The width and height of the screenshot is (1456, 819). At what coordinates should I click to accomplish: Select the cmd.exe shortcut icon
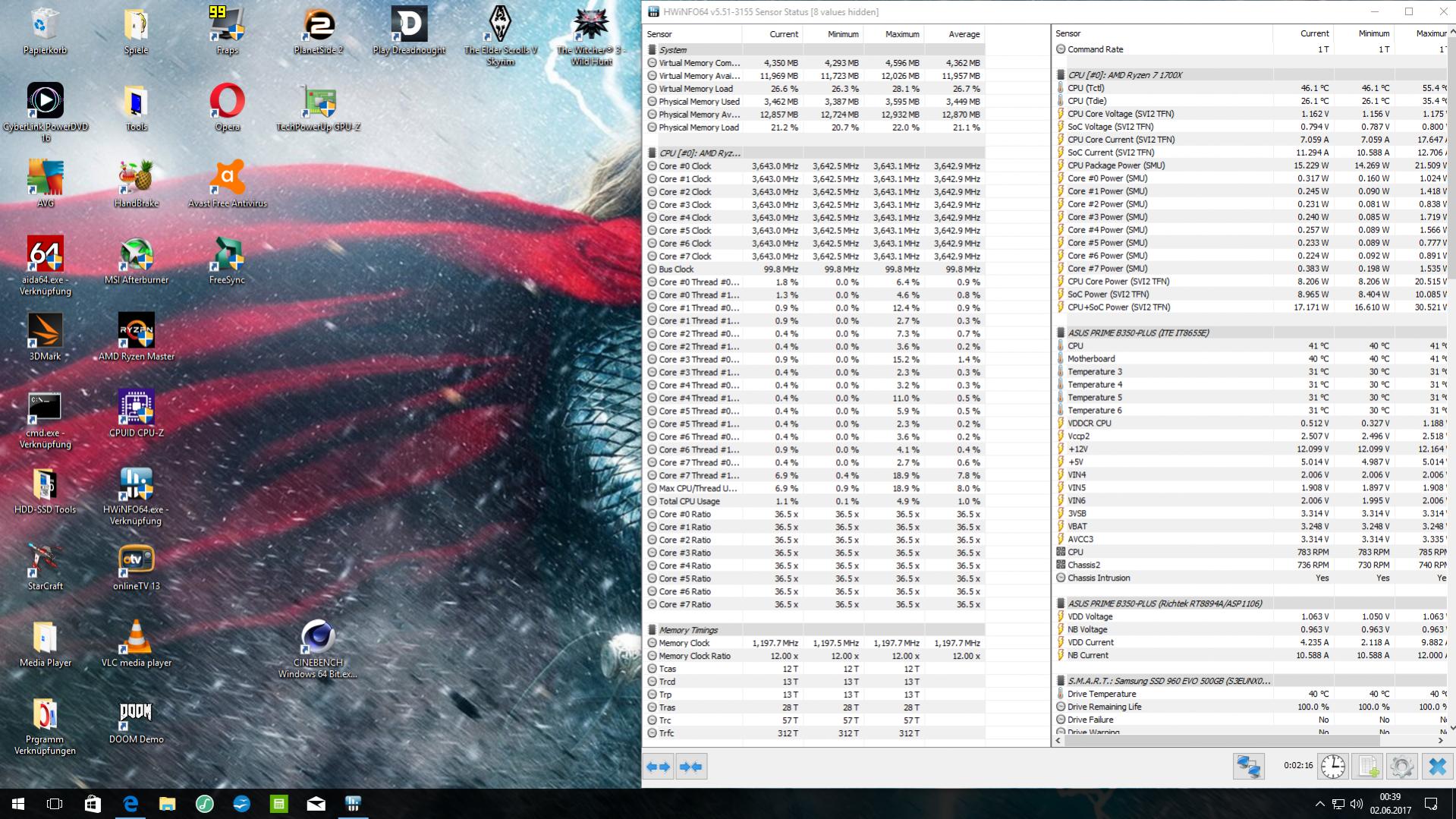pyautogui.click(x=45, y=419)
